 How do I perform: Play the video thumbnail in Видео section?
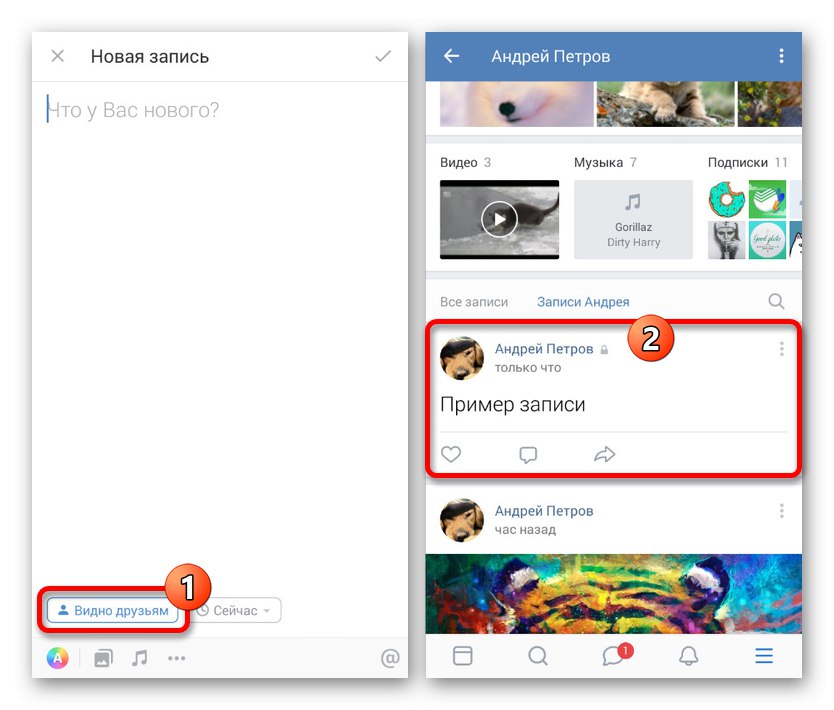tap(499, 219)
